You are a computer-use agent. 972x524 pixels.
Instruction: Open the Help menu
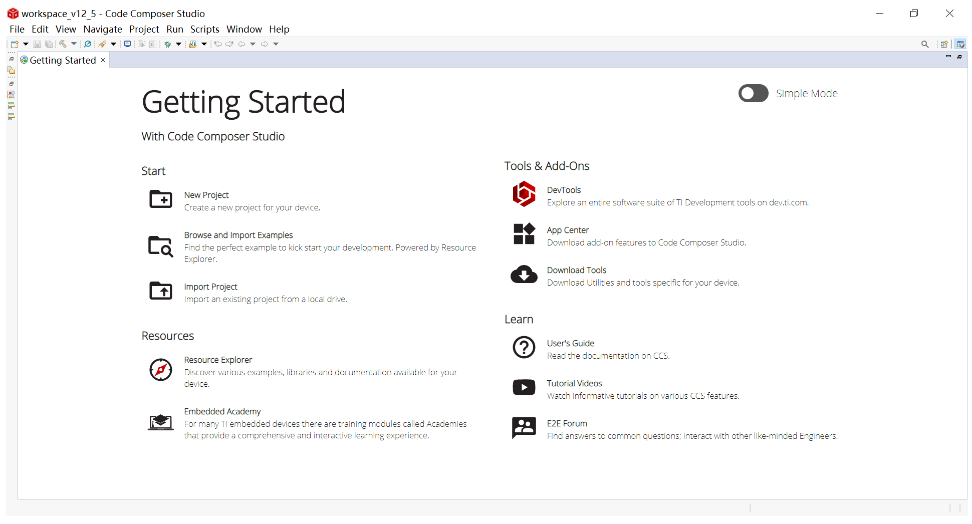pyautogui.click(x=279, y=29)
